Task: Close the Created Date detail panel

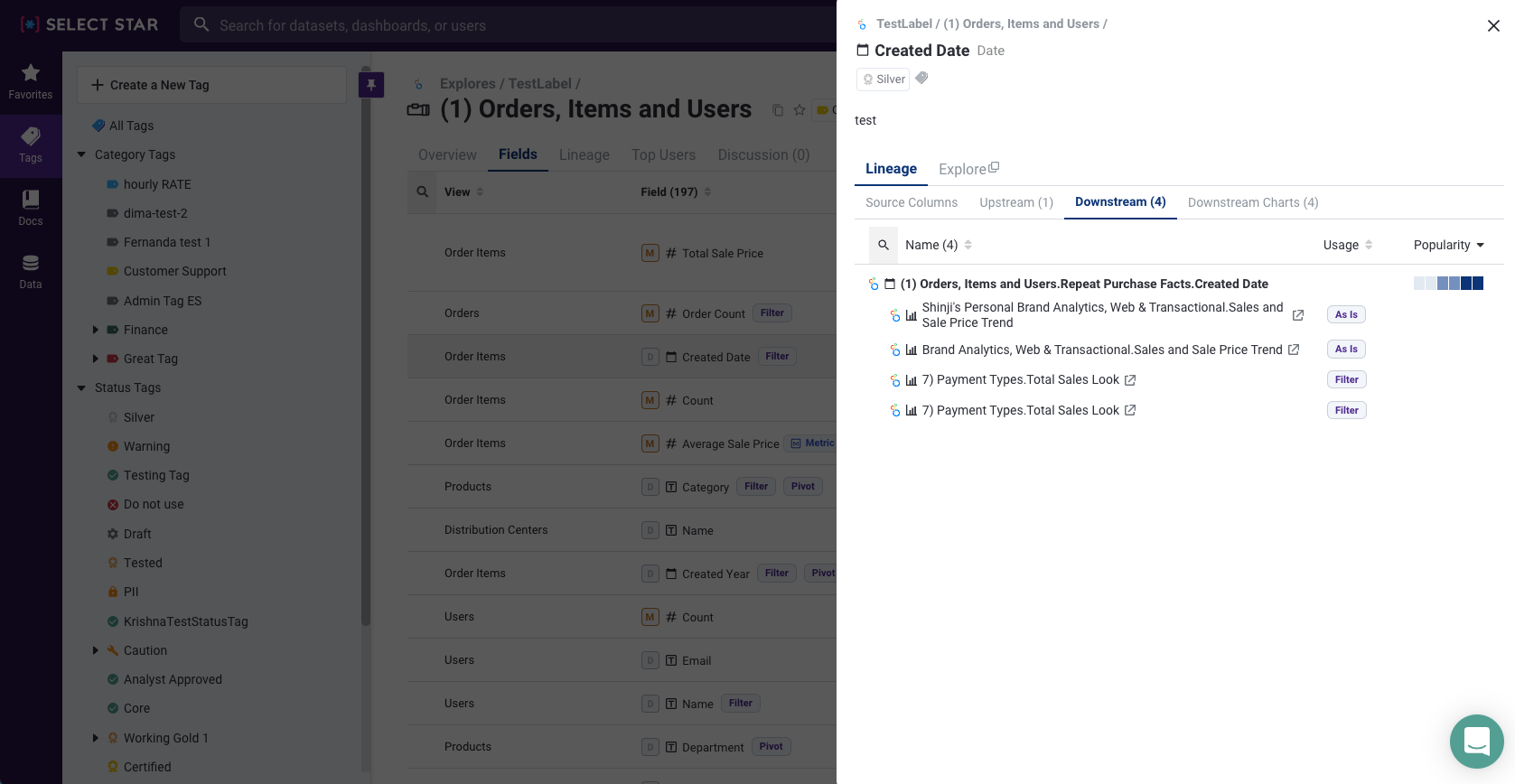Action: [1493, 26]
